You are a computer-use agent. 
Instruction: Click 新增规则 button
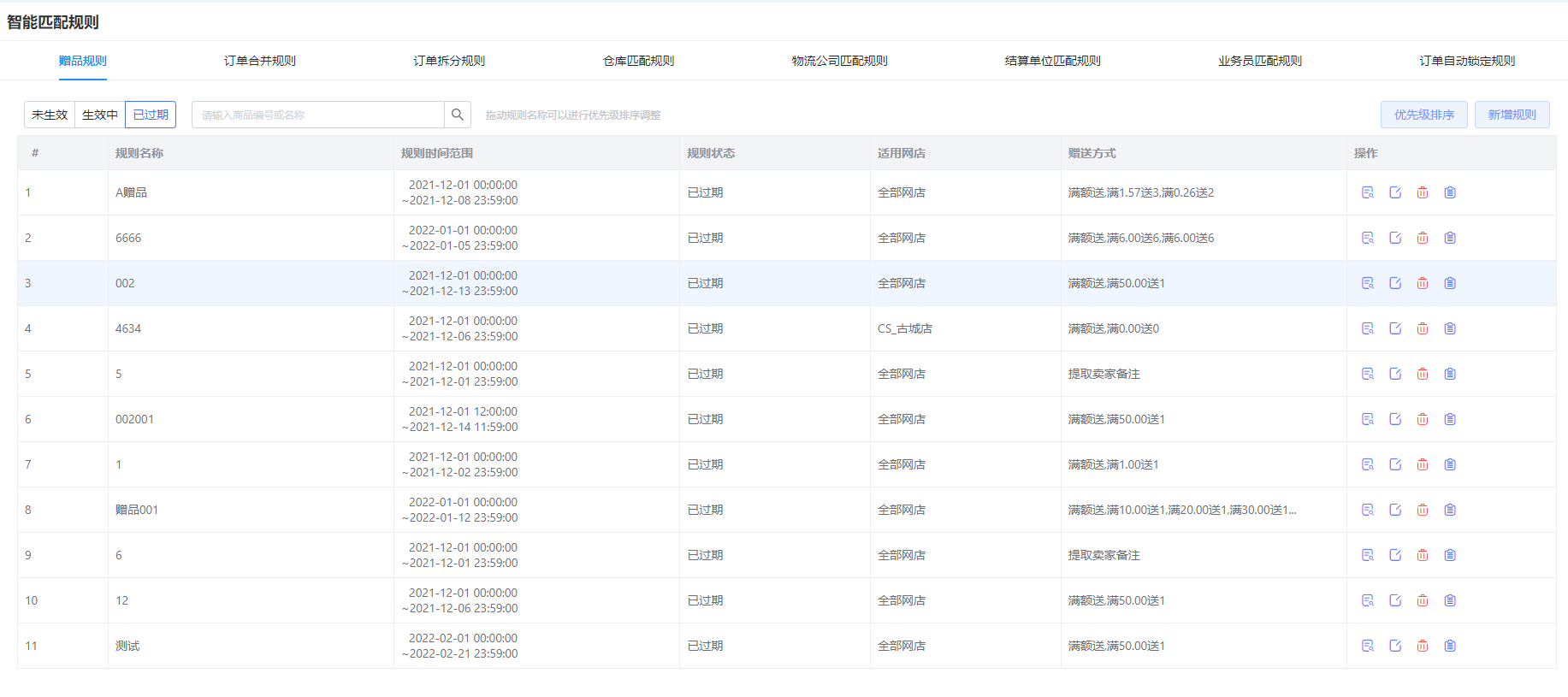click(1512, 115)
